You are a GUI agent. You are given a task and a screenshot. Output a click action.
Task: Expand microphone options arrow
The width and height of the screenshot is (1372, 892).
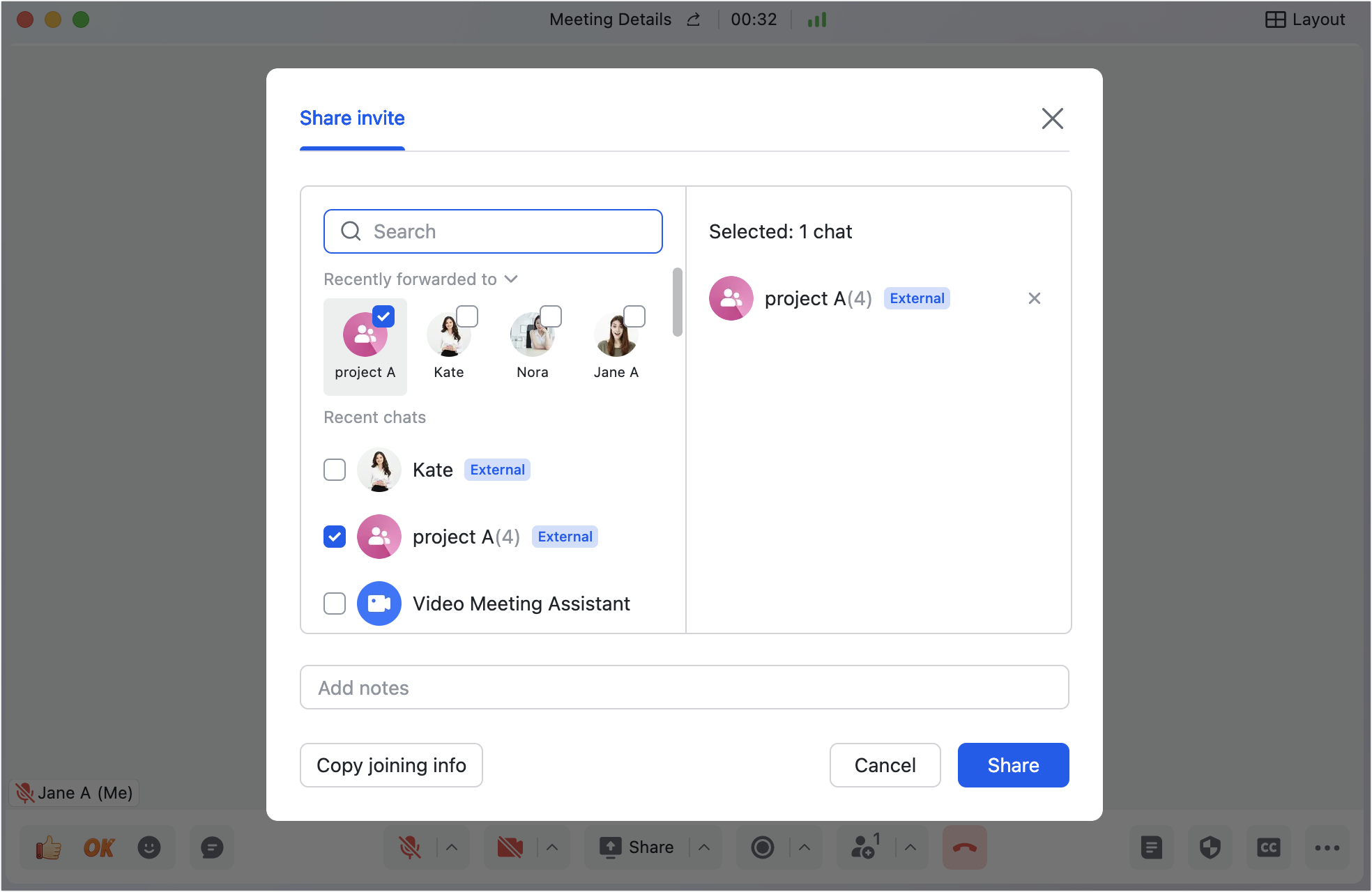coord(452,847)
